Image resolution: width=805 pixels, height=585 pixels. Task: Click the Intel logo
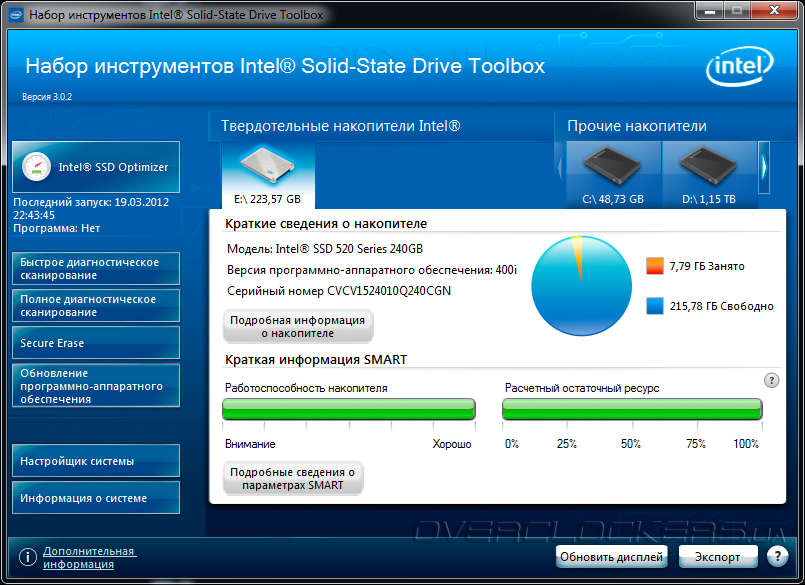[740, 66]
